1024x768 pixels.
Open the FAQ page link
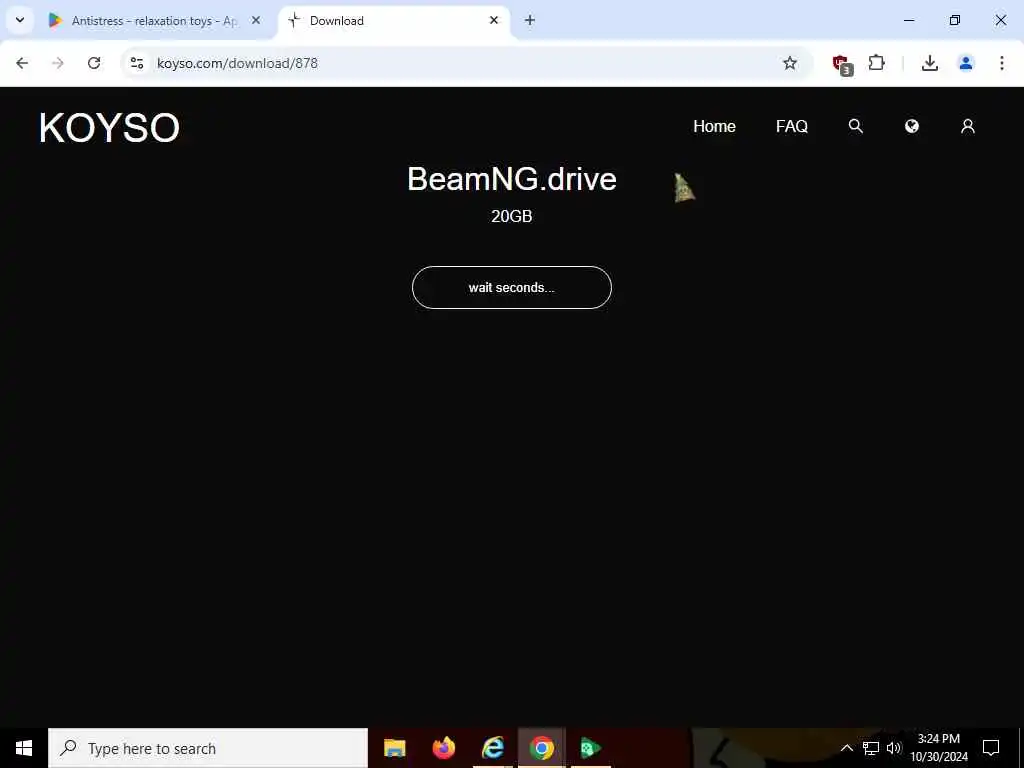click(x=792, y=126)
